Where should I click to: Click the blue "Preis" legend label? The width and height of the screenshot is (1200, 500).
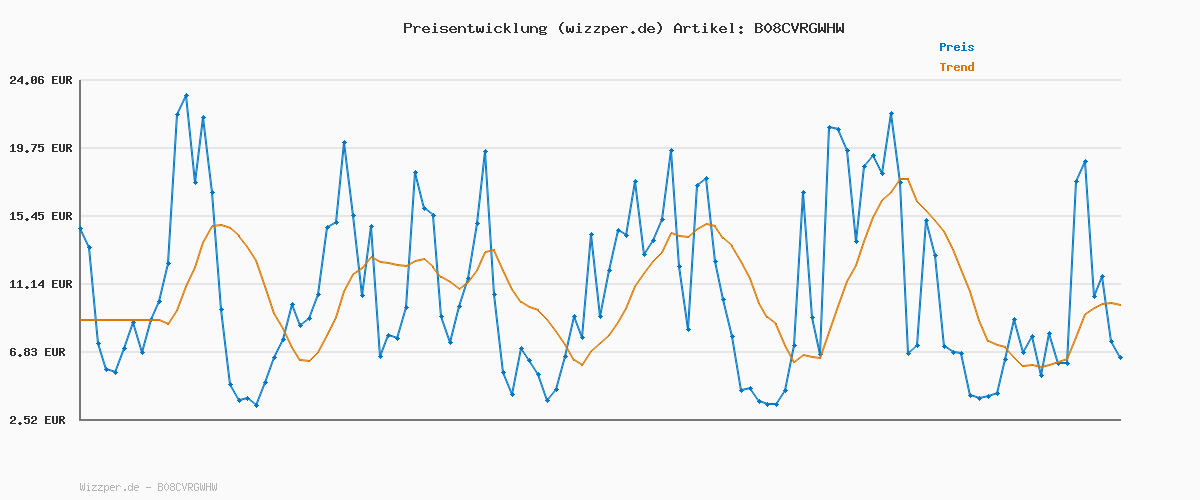956,47
